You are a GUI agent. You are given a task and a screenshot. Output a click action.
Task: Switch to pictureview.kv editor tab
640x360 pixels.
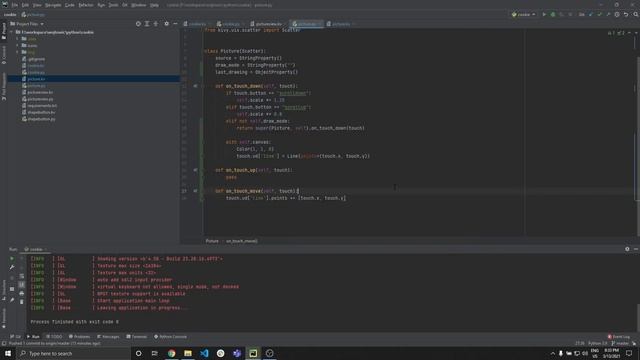click(267, 24)
